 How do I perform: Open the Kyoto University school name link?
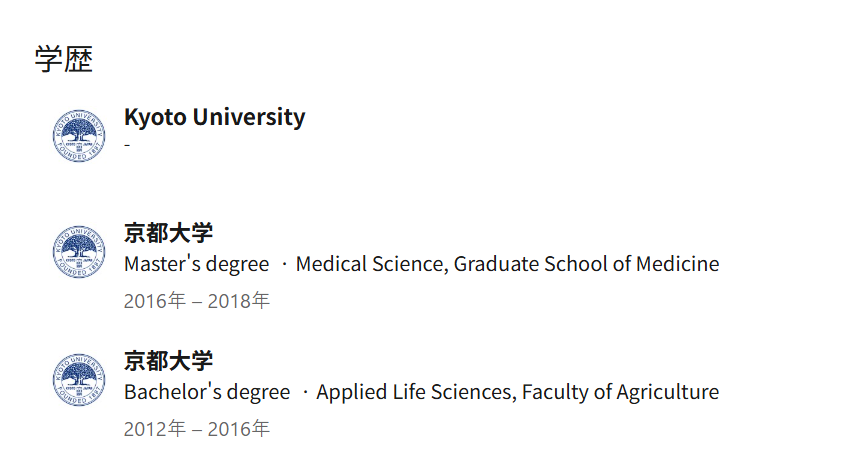(x=214, y=117)
